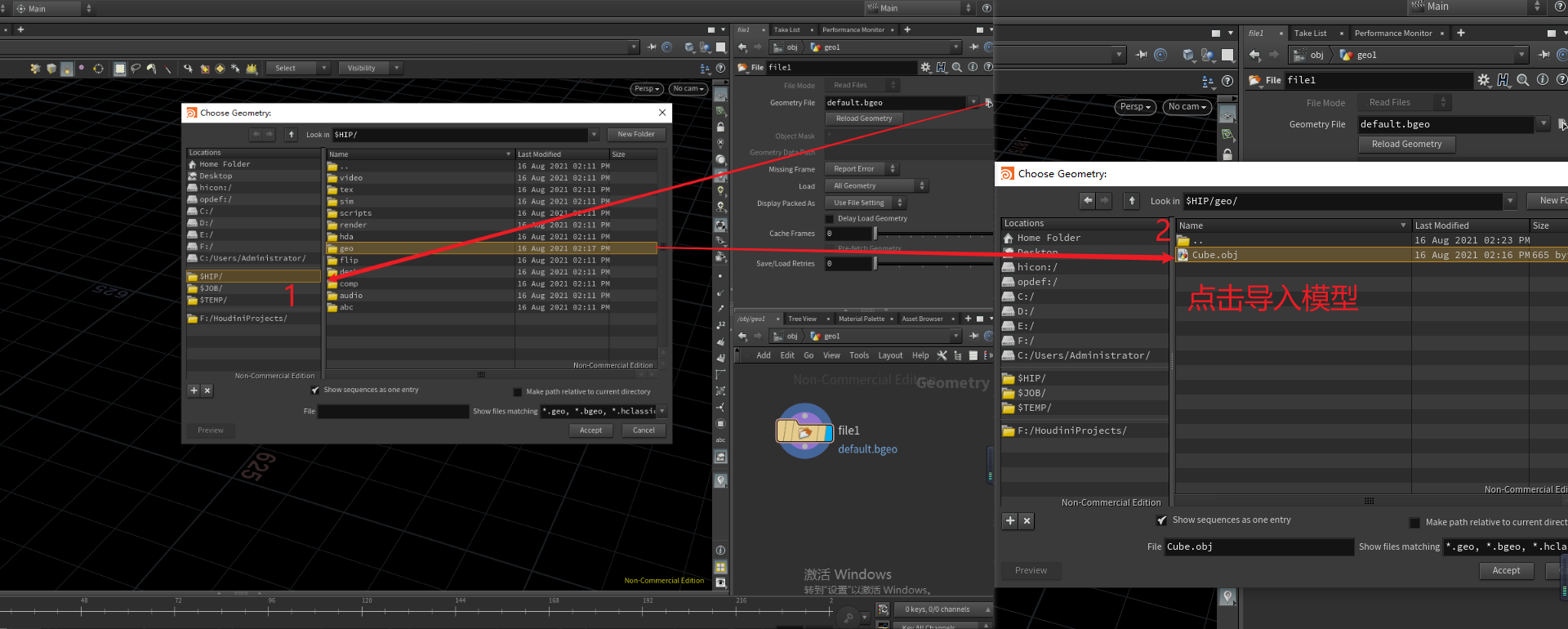Click plus button below enlarged Locations list
Screen dimensions: 1568x629
tap(1010, 521)
